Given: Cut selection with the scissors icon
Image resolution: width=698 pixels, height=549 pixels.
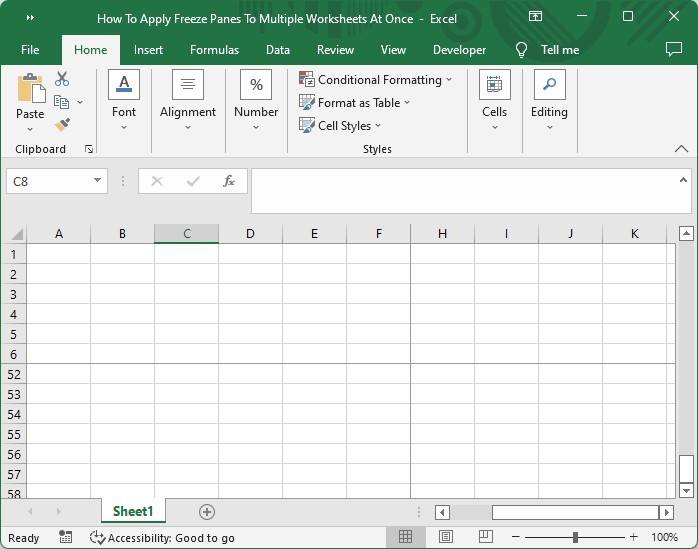Looking at the screenshot, I should point(62,79).
